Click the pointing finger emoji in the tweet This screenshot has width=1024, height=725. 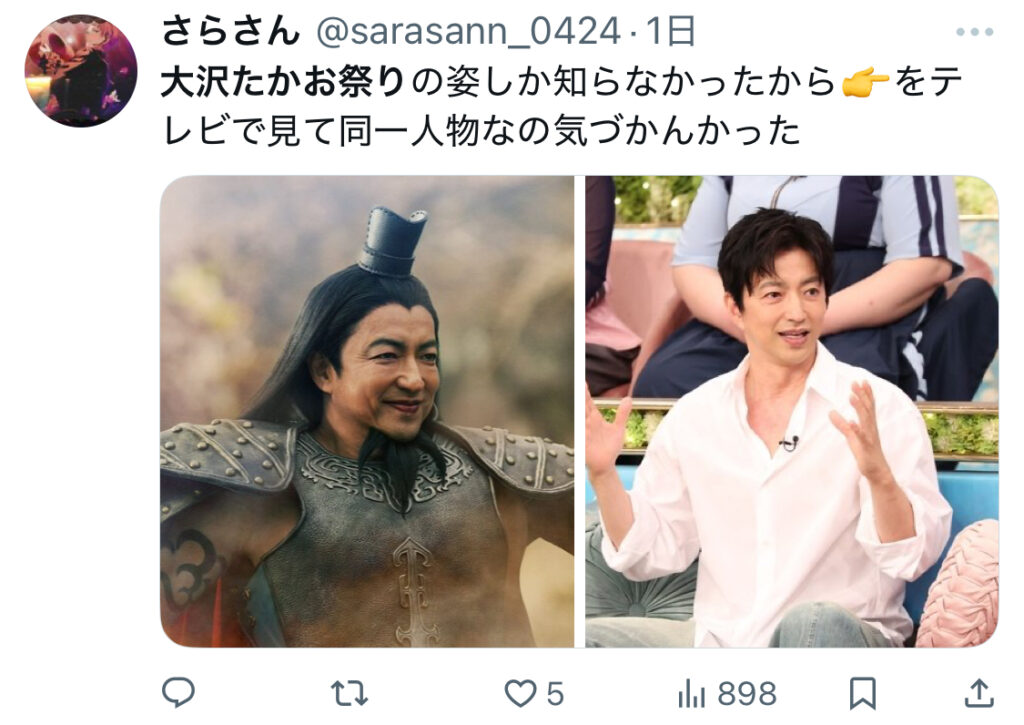[865, 83]
